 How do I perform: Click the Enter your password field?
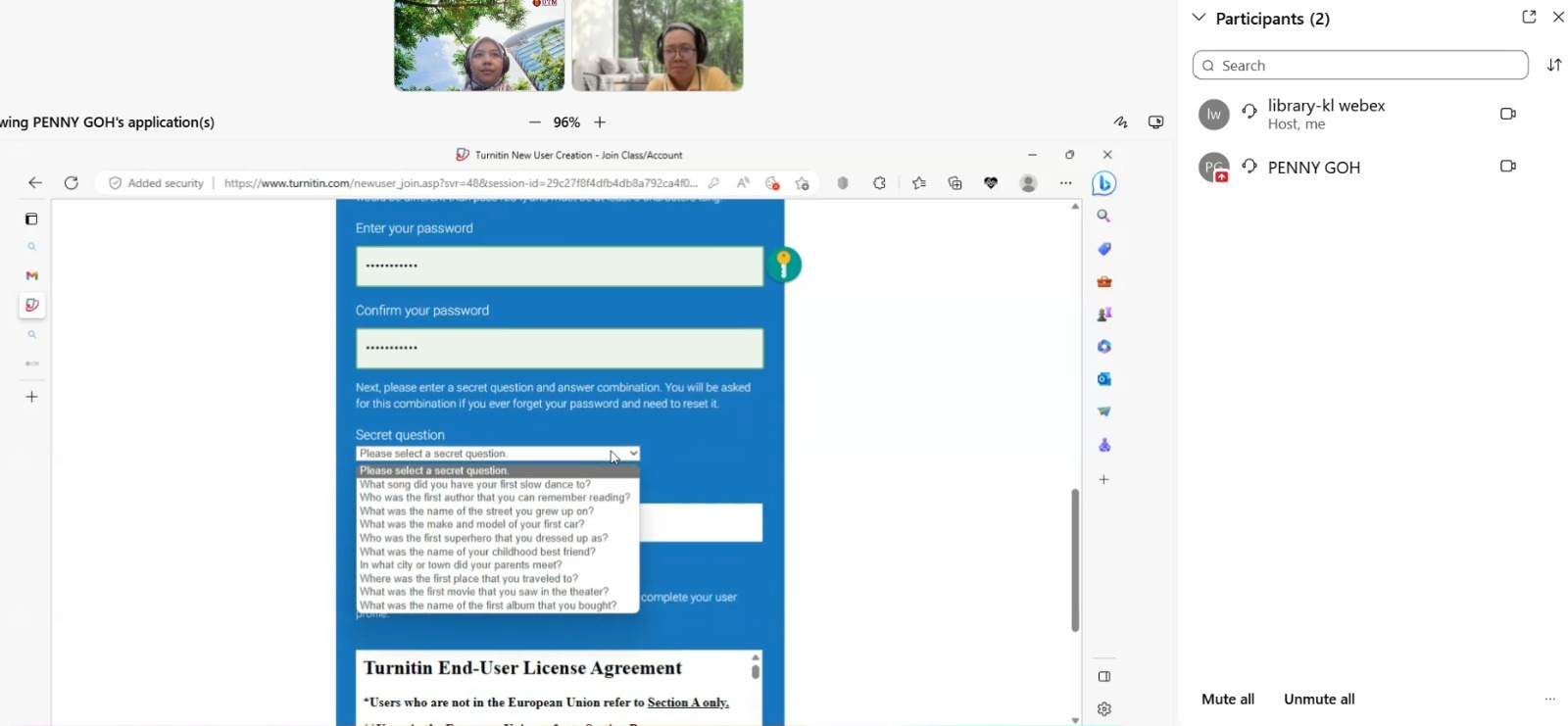pyautogui.click(x=560, y=266)
